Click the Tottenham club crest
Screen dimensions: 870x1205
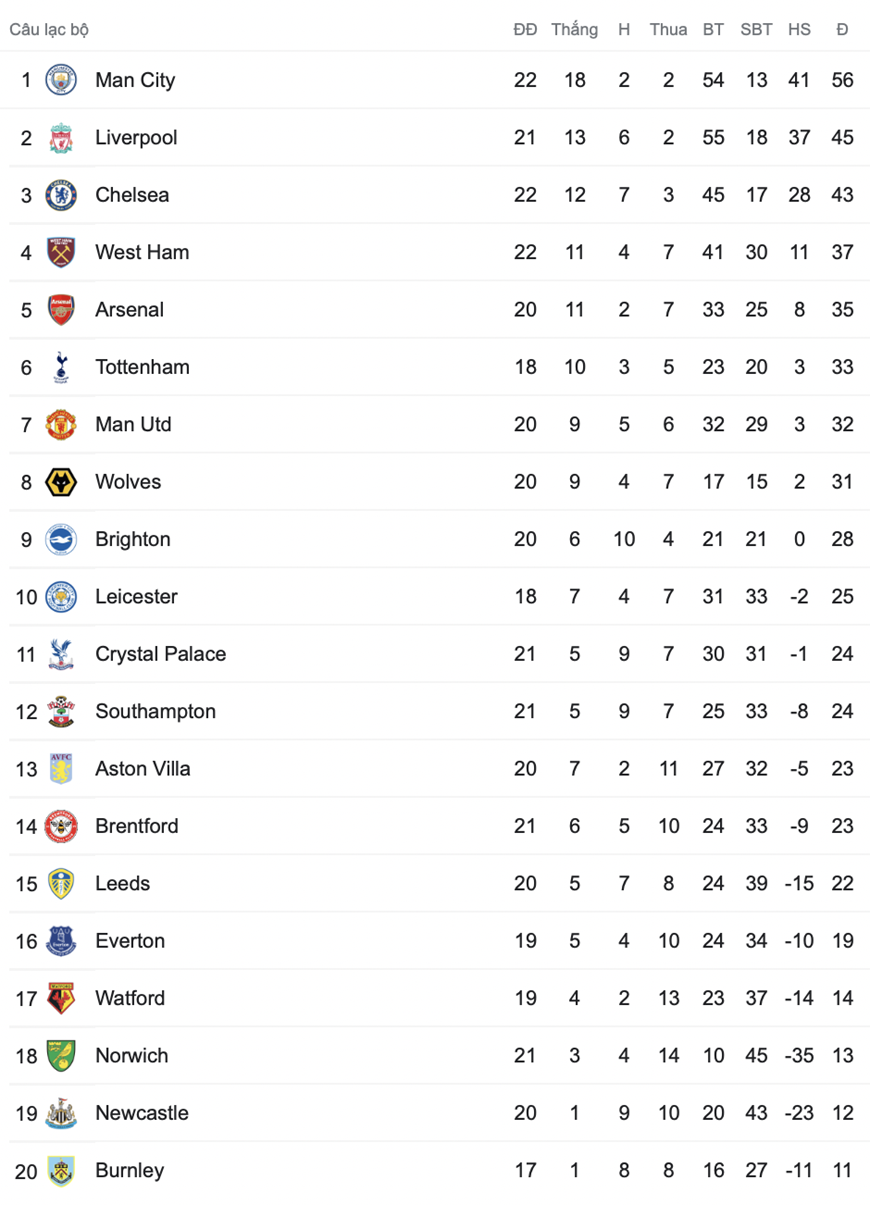(61, 367)
